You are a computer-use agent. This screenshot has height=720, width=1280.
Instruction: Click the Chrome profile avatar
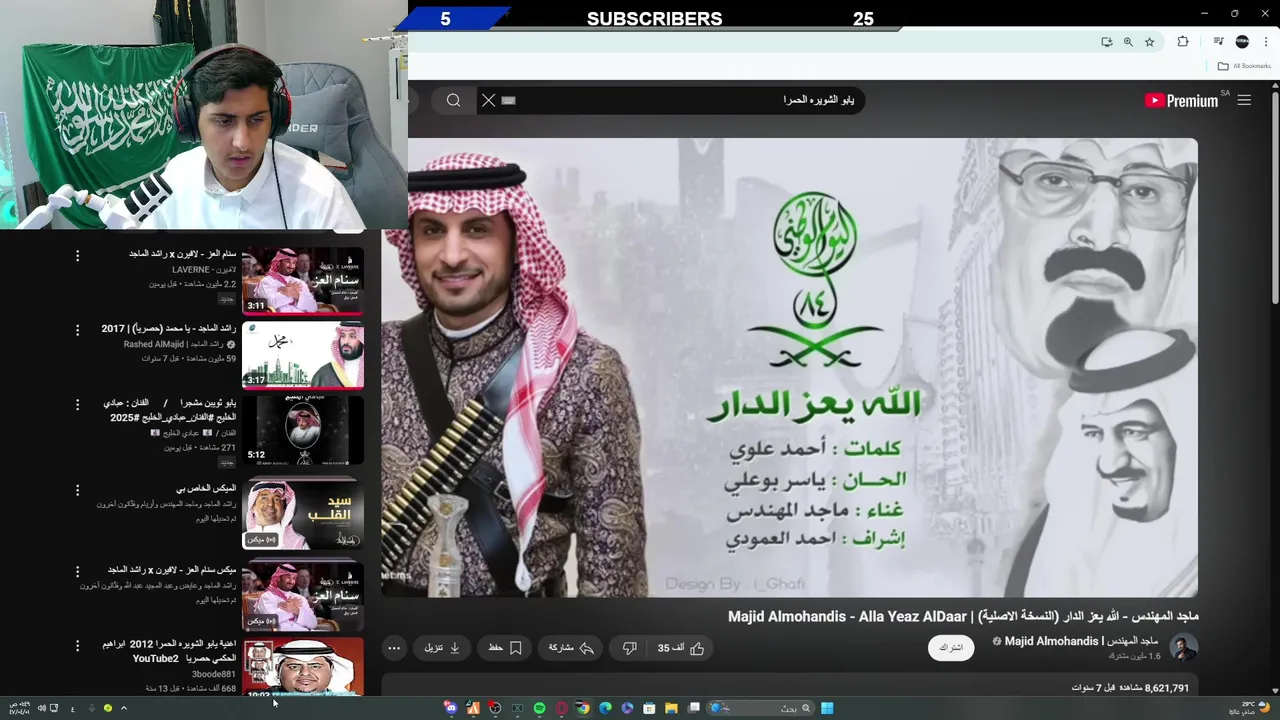[1242, 42]
